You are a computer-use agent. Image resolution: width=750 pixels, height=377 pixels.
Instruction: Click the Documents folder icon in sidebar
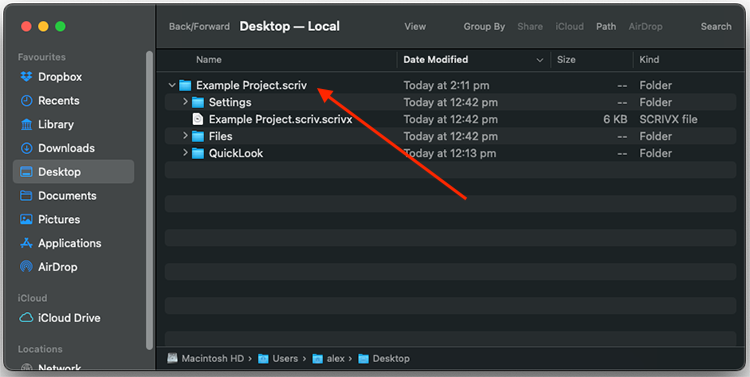pyautogui.click(x=26, y=196)
